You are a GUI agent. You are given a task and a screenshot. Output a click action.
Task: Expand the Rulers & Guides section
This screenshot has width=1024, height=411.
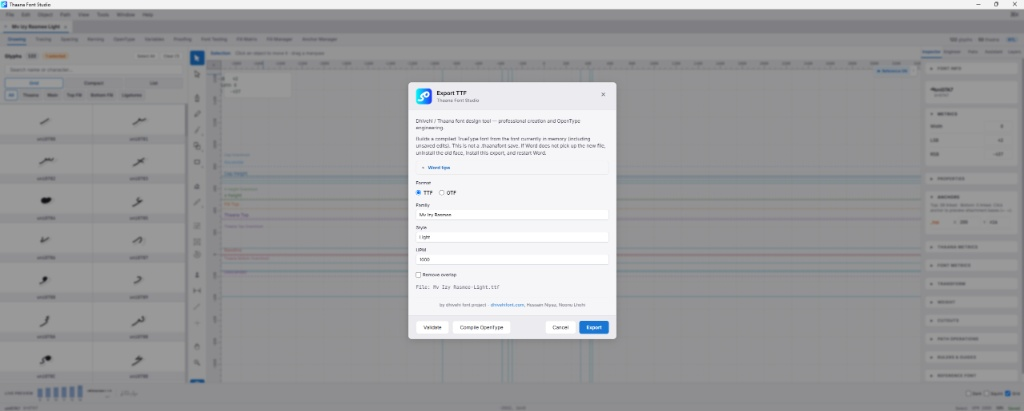[x=972, y=357]
